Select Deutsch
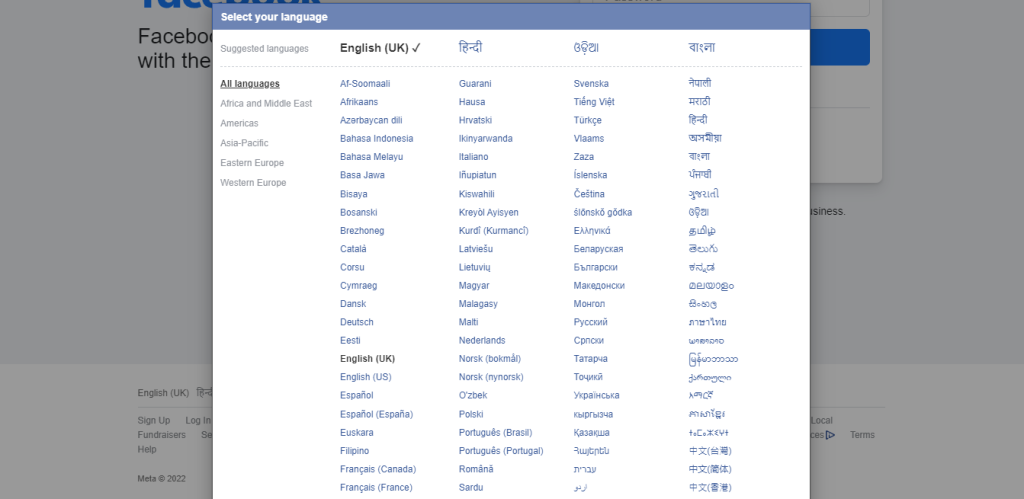This screenshot has width=1024, height=499. click(x=357, y=322)
